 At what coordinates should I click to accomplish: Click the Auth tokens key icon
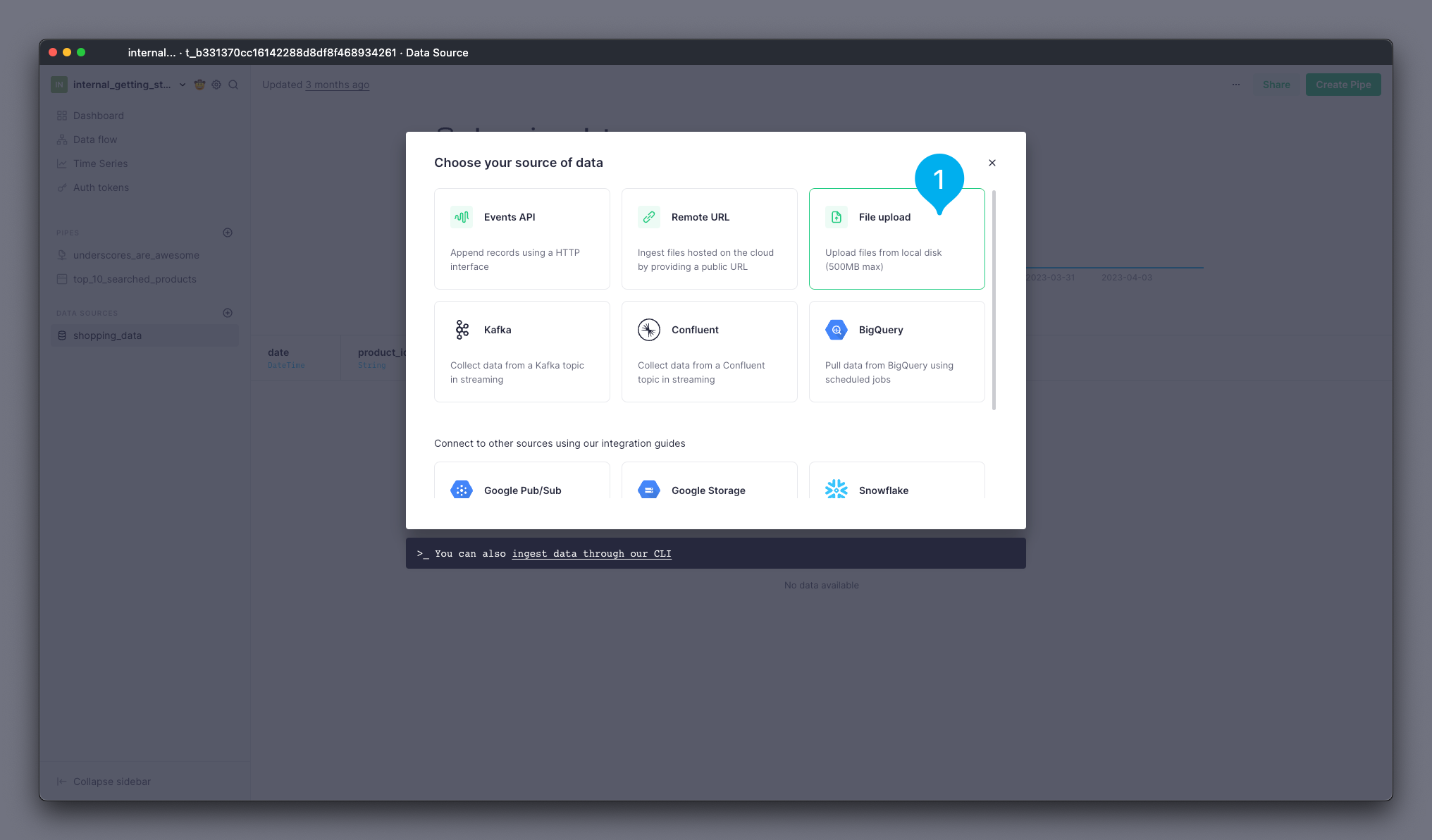(x=62, y=187)
